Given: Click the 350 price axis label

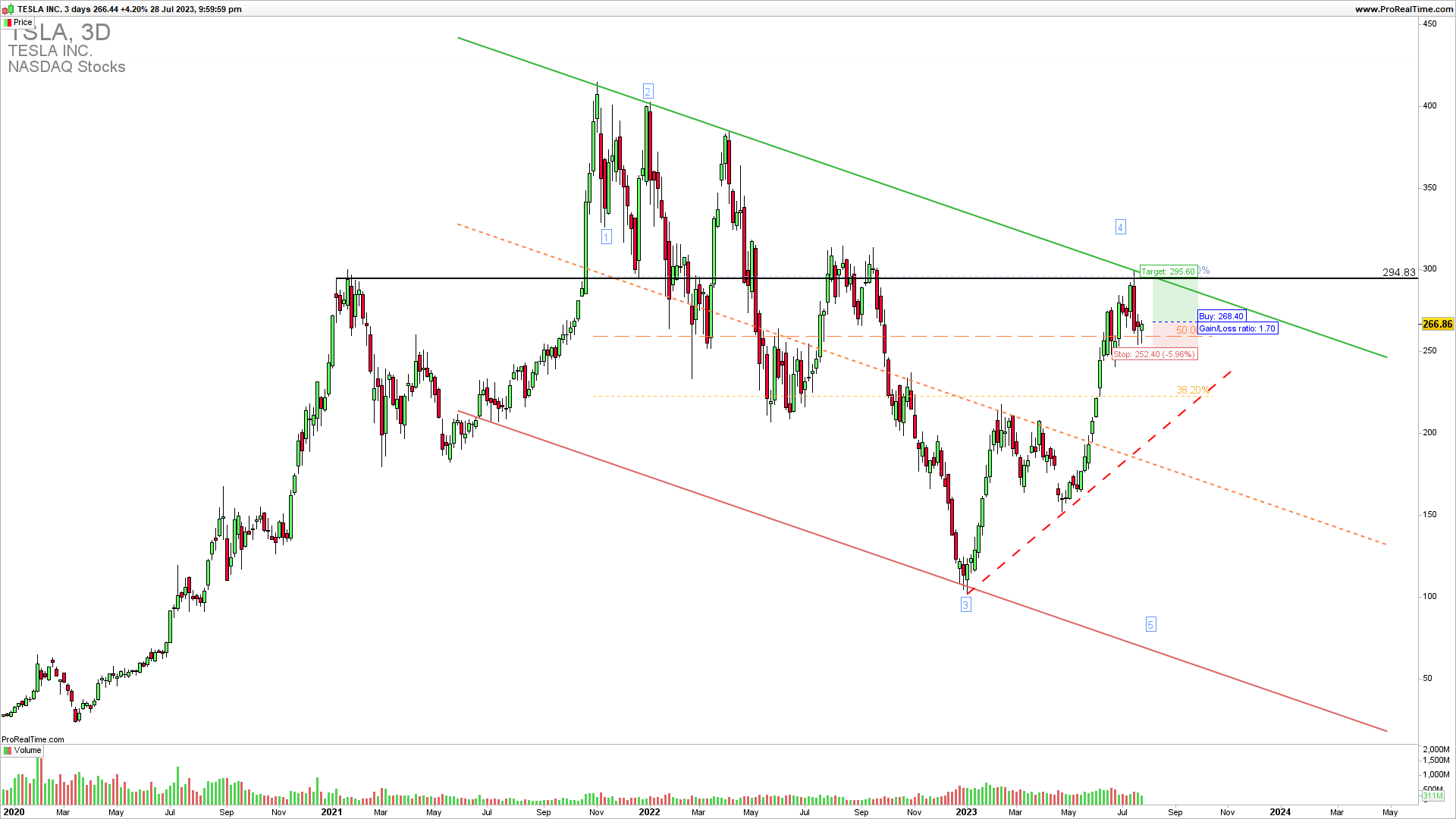Looking at the screenshot, I should click(x=1429, y=187).
